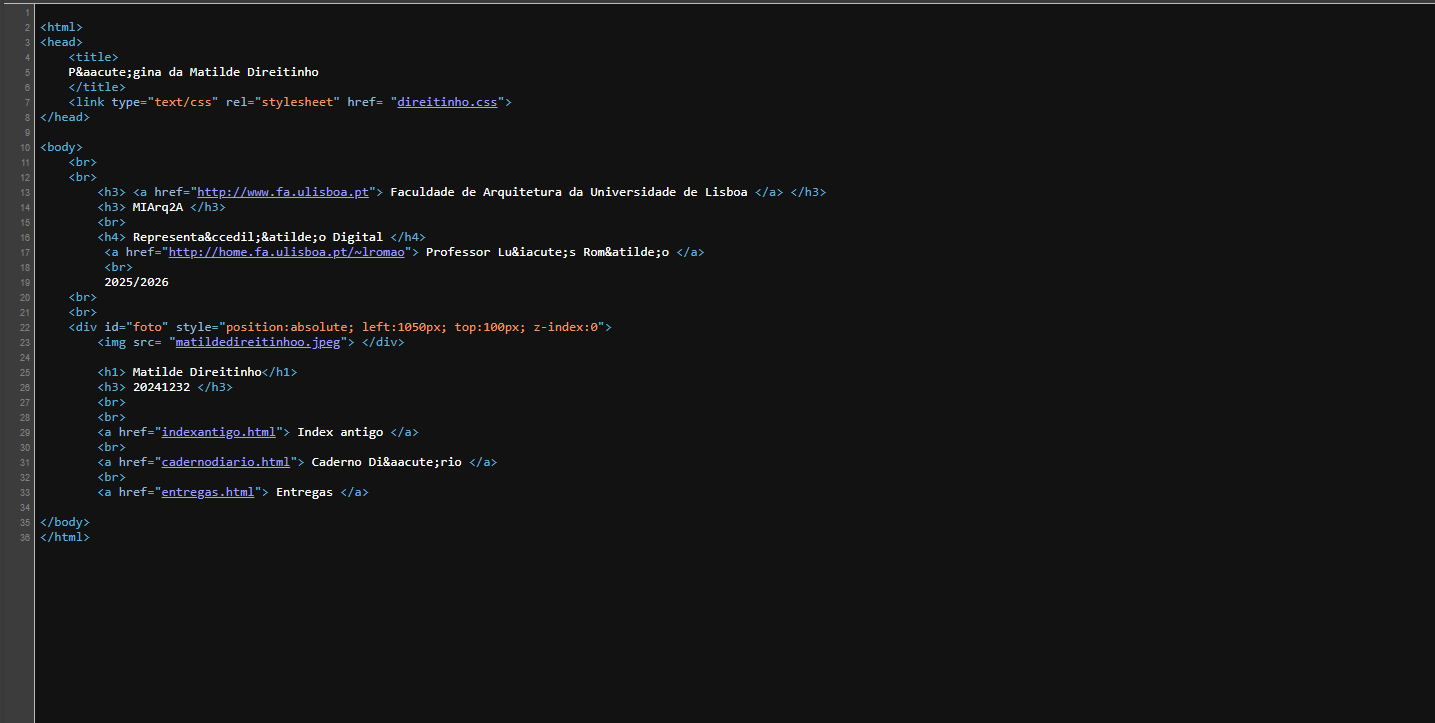Click the indexantigo.html href link

click(x=218, y=432)
